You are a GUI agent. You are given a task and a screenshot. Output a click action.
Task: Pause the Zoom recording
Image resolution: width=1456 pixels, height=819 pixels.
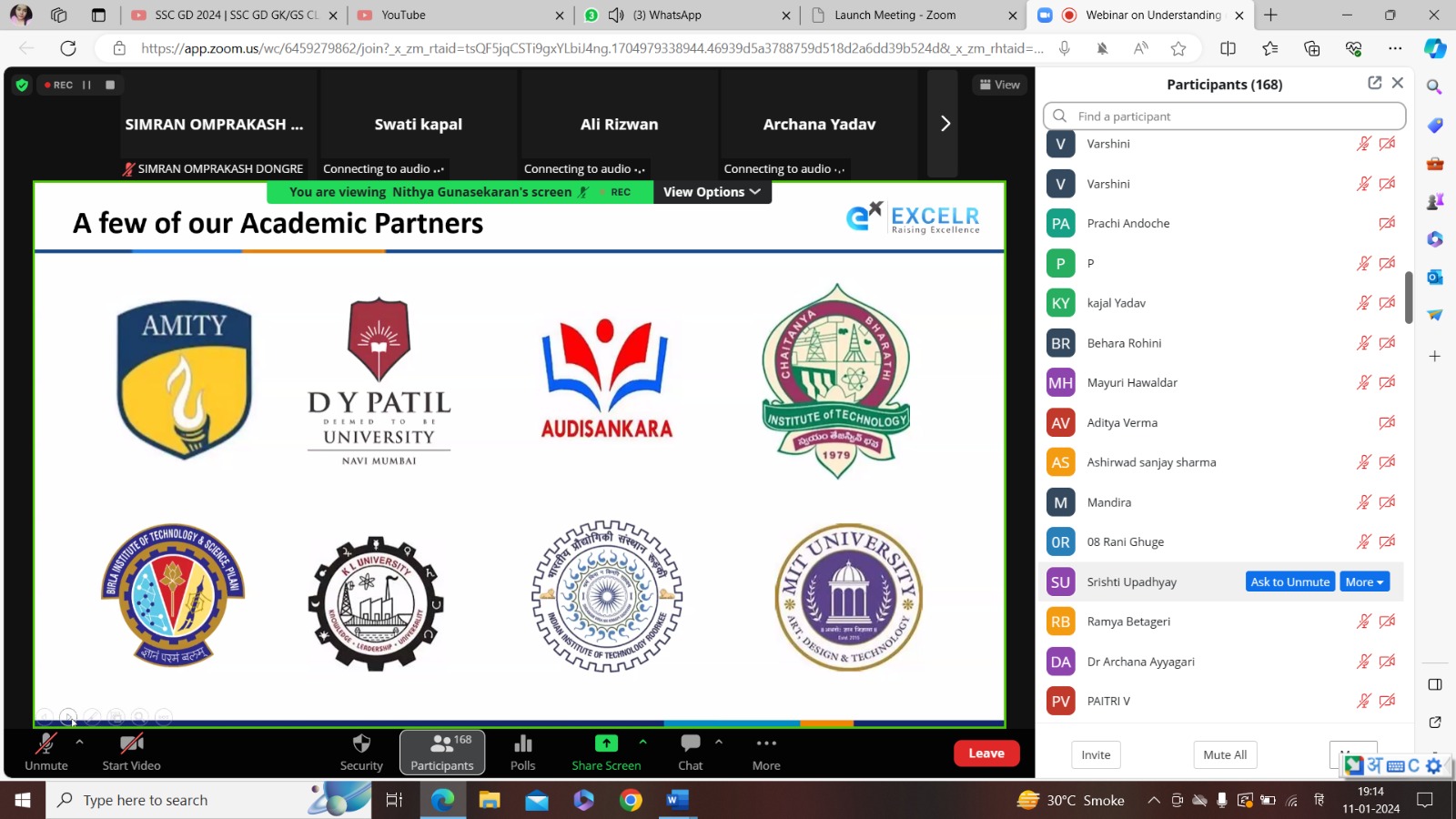[86, 85]
